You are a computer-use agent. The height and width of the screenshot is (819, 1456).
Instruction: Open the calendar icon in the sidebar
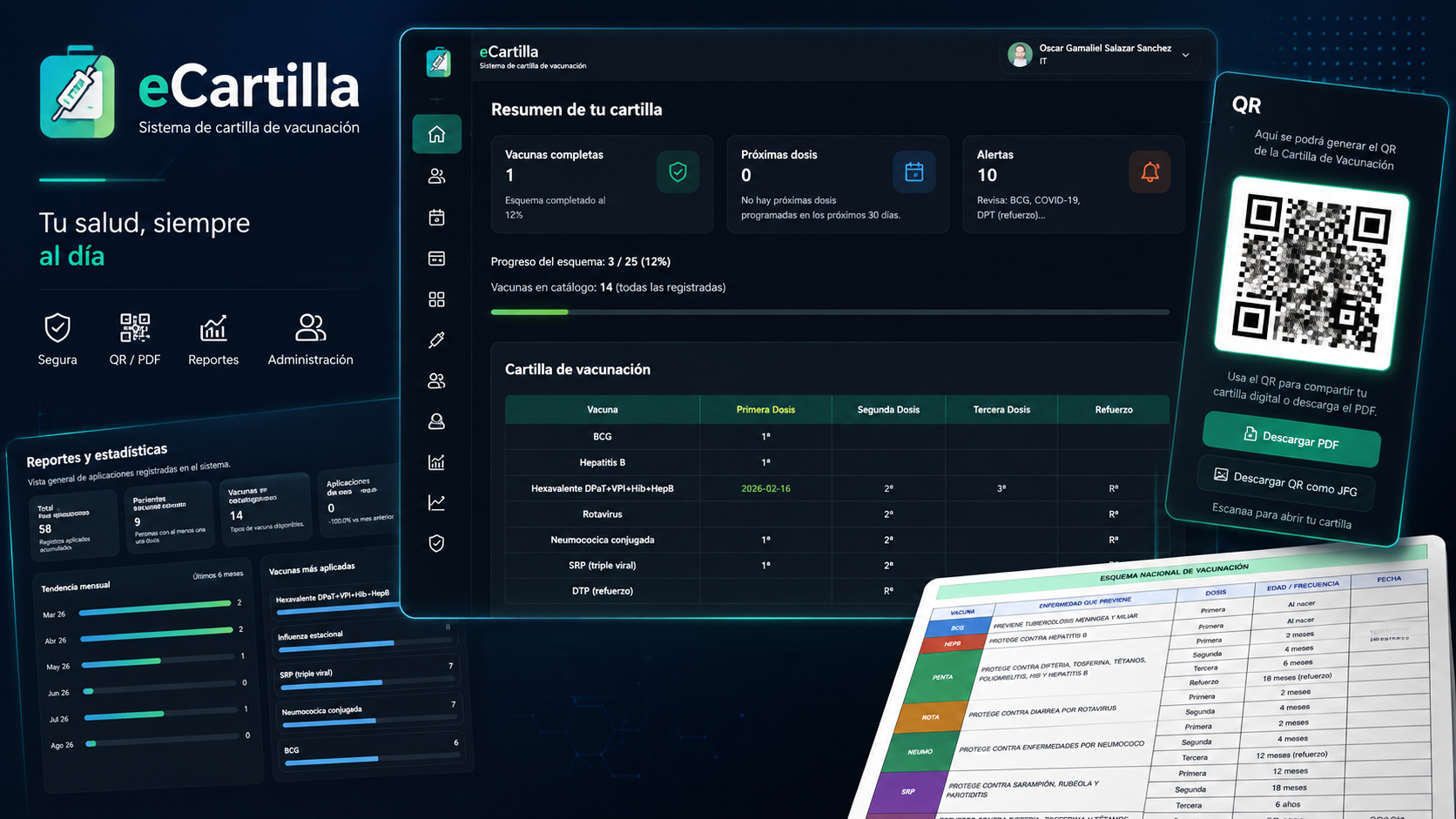436,217
